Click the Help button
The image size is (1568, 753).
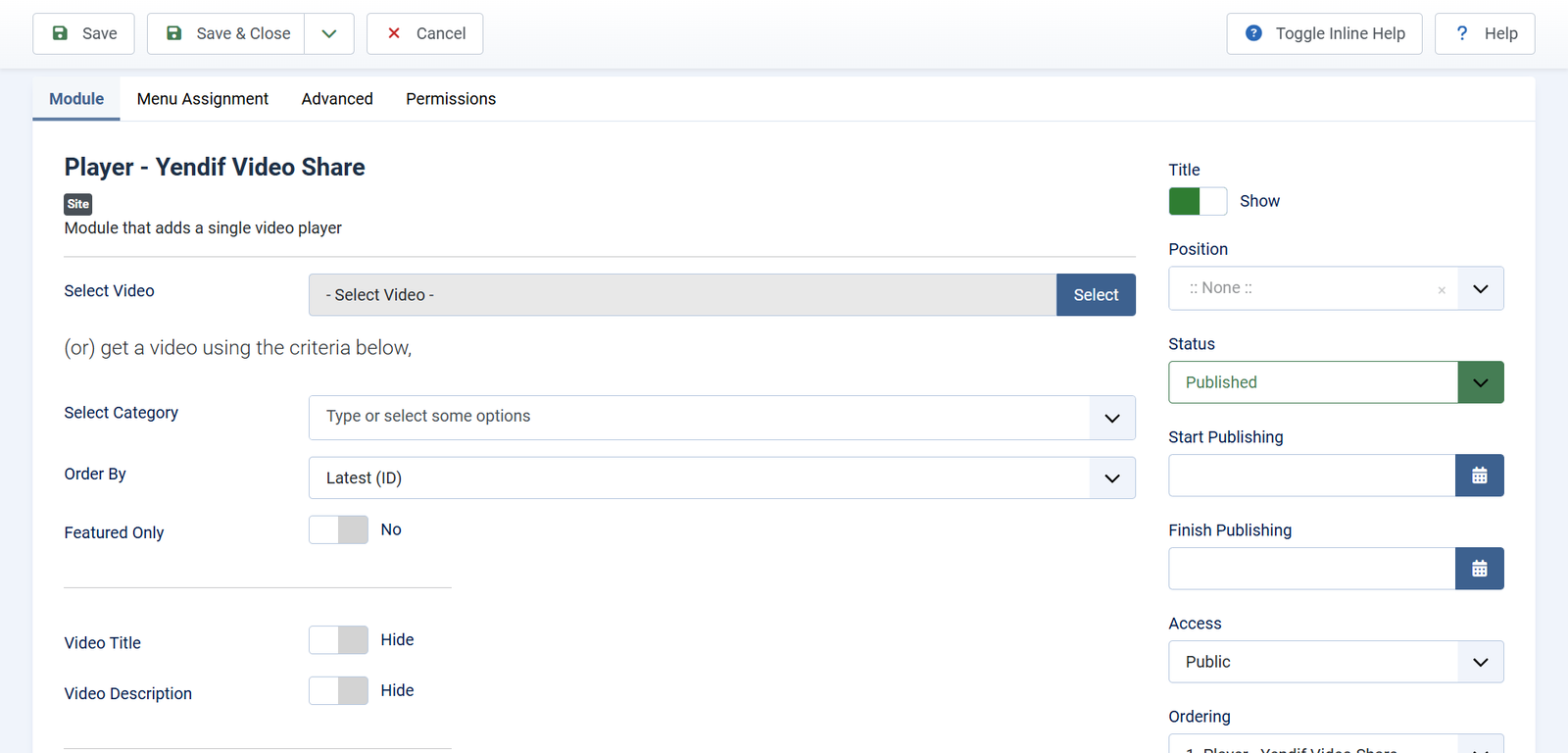tap(1485, 33)
